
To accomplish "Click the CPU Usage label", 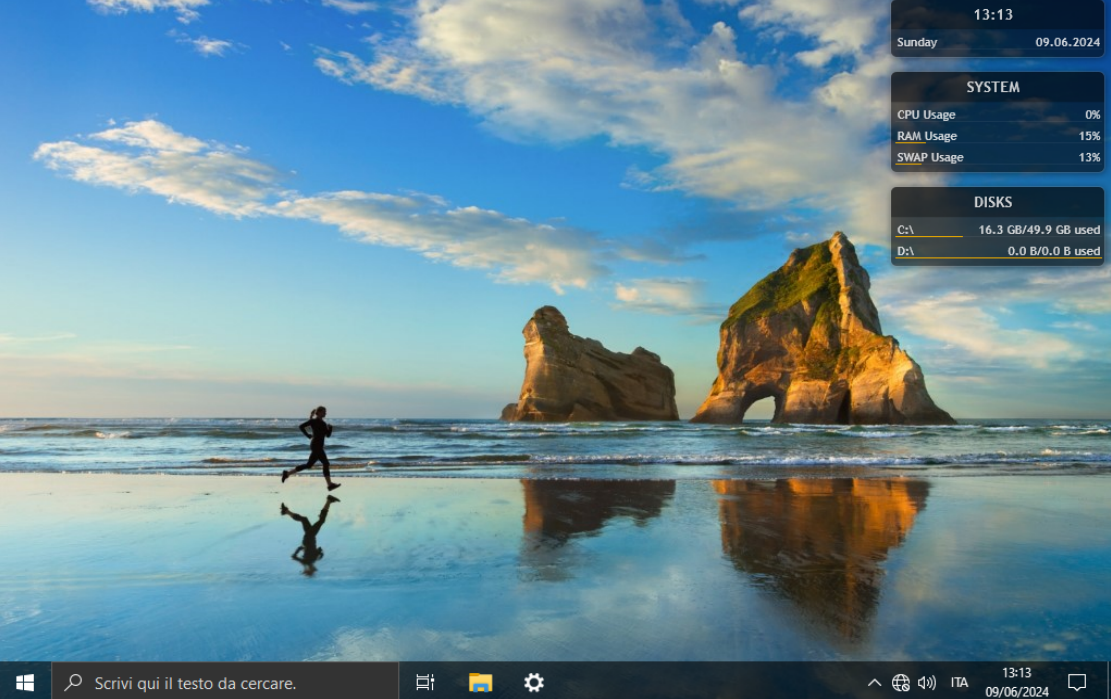I will (x=926, y=114).
